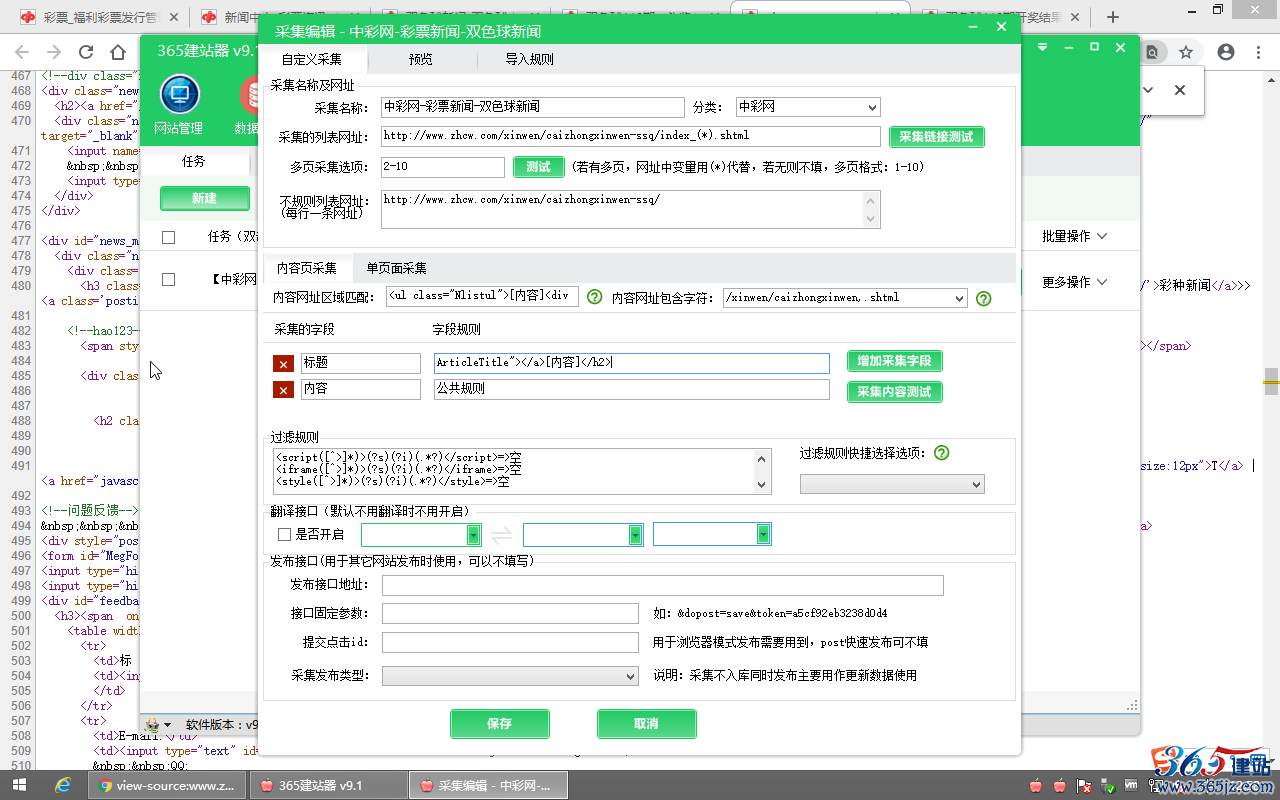
Task: Click the first red apple tray icon
Action: tap(1035, 785)
